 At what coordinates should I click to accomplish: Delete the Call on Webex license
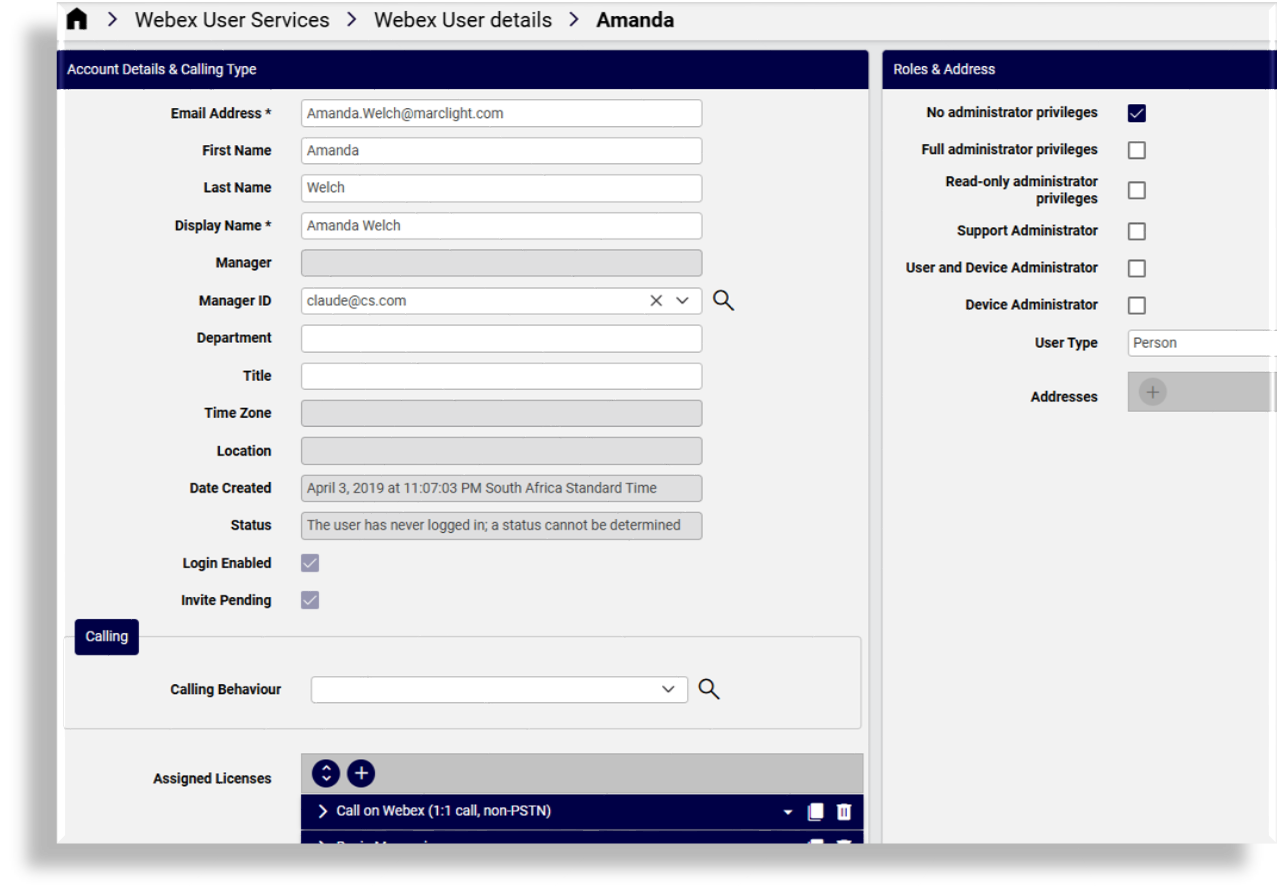tap(843, 811)
